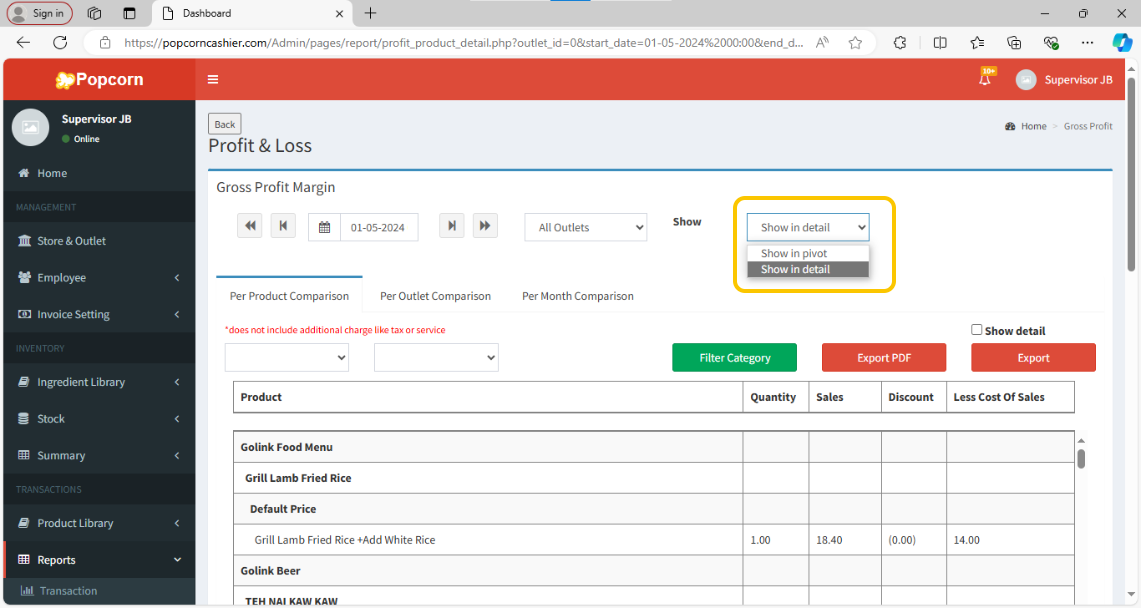Jump back with double-left rewind date button

(250, 226)
